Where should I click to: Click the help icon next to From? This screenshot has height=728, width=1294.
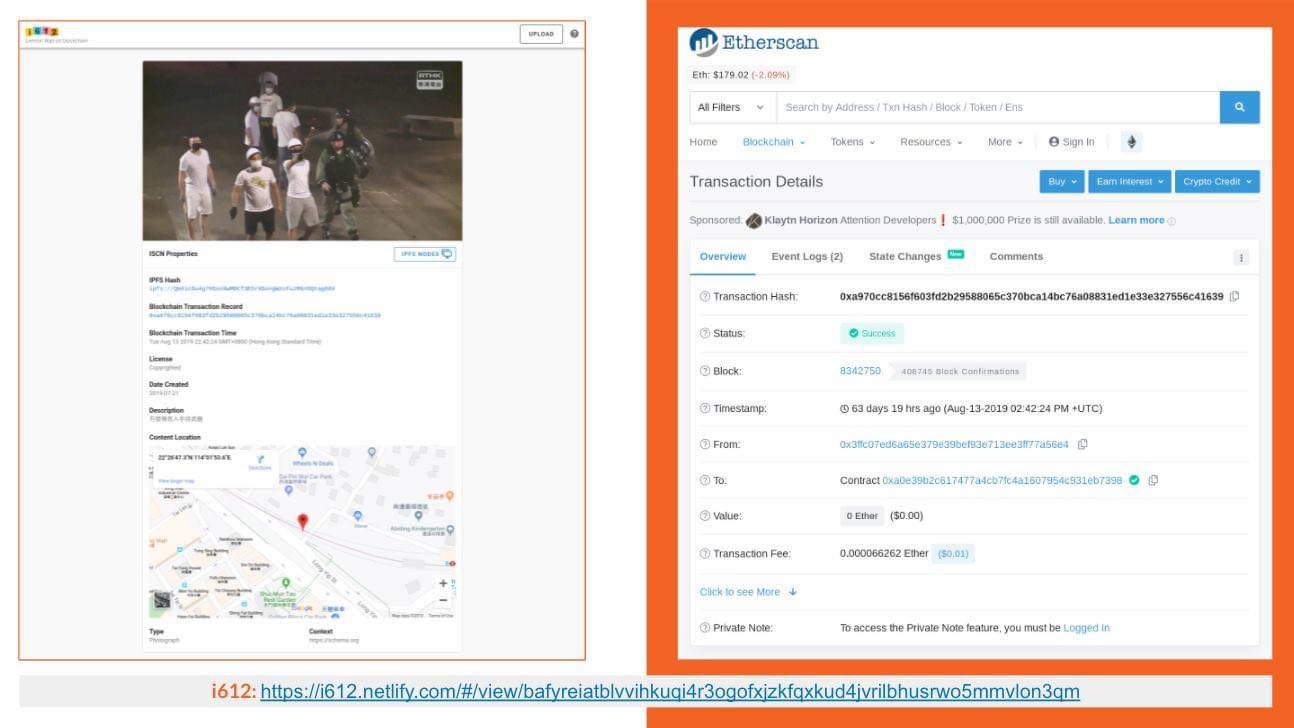[x=705, y=444]
